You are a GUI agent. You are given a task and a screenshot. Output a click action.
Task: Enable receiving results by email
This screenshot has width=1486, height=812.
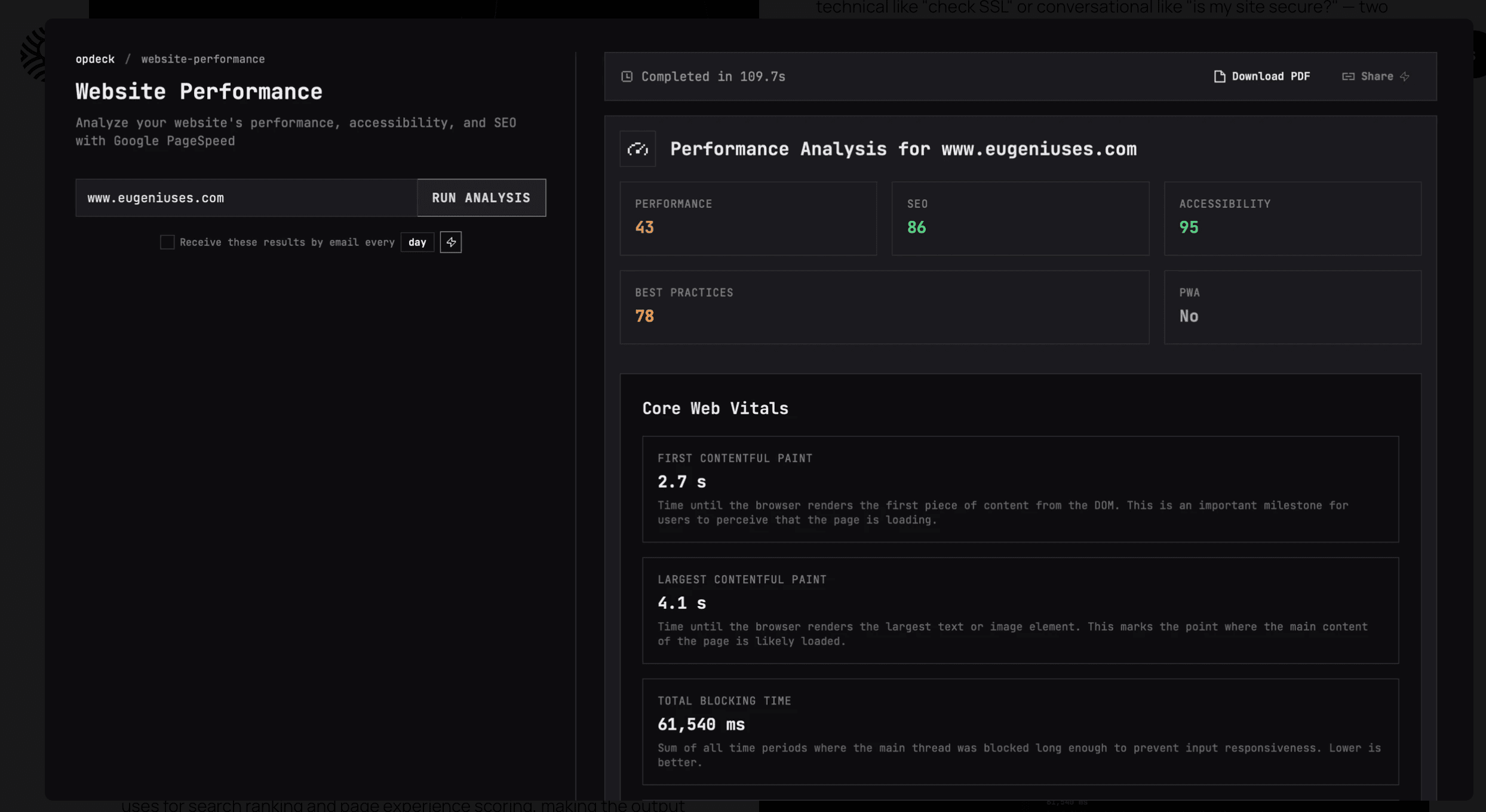pyautogui.click(x=167, y=242)
